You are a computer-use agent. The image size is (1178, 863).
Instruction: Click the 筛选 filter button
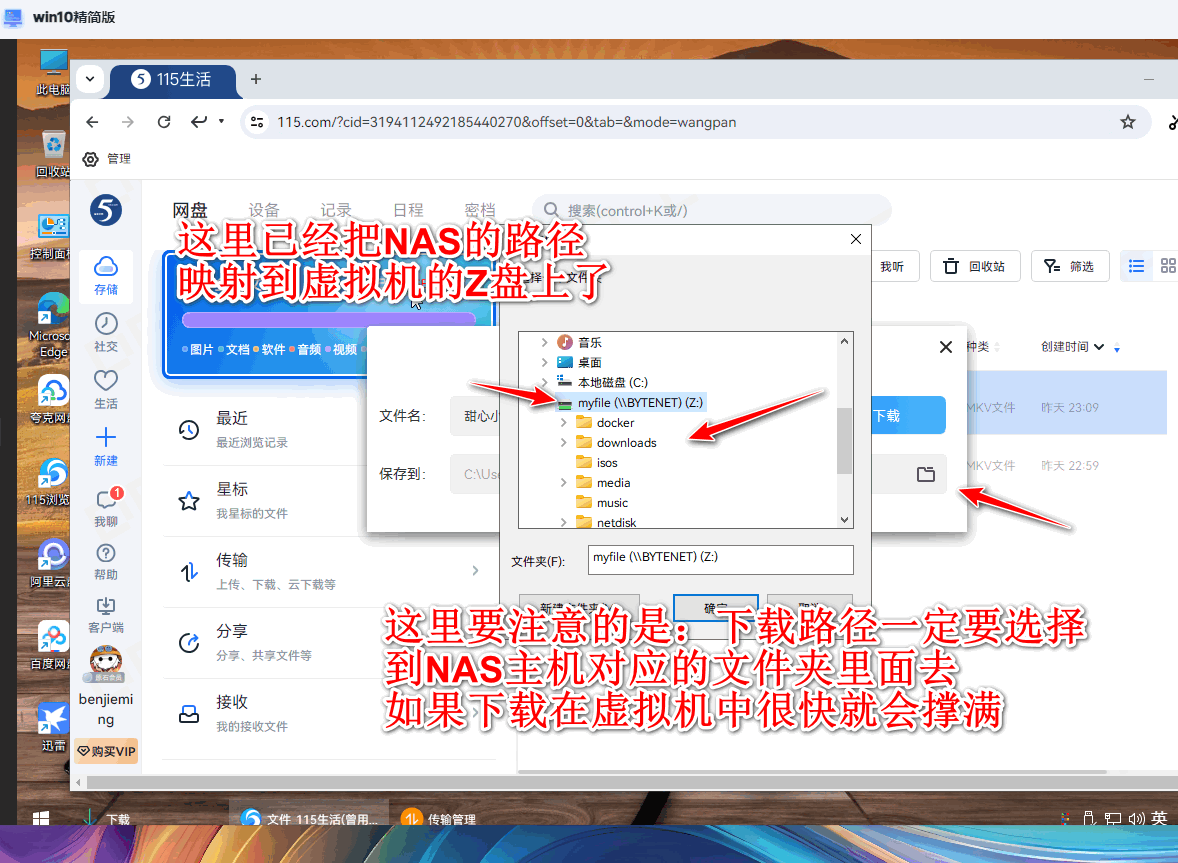1070,266
